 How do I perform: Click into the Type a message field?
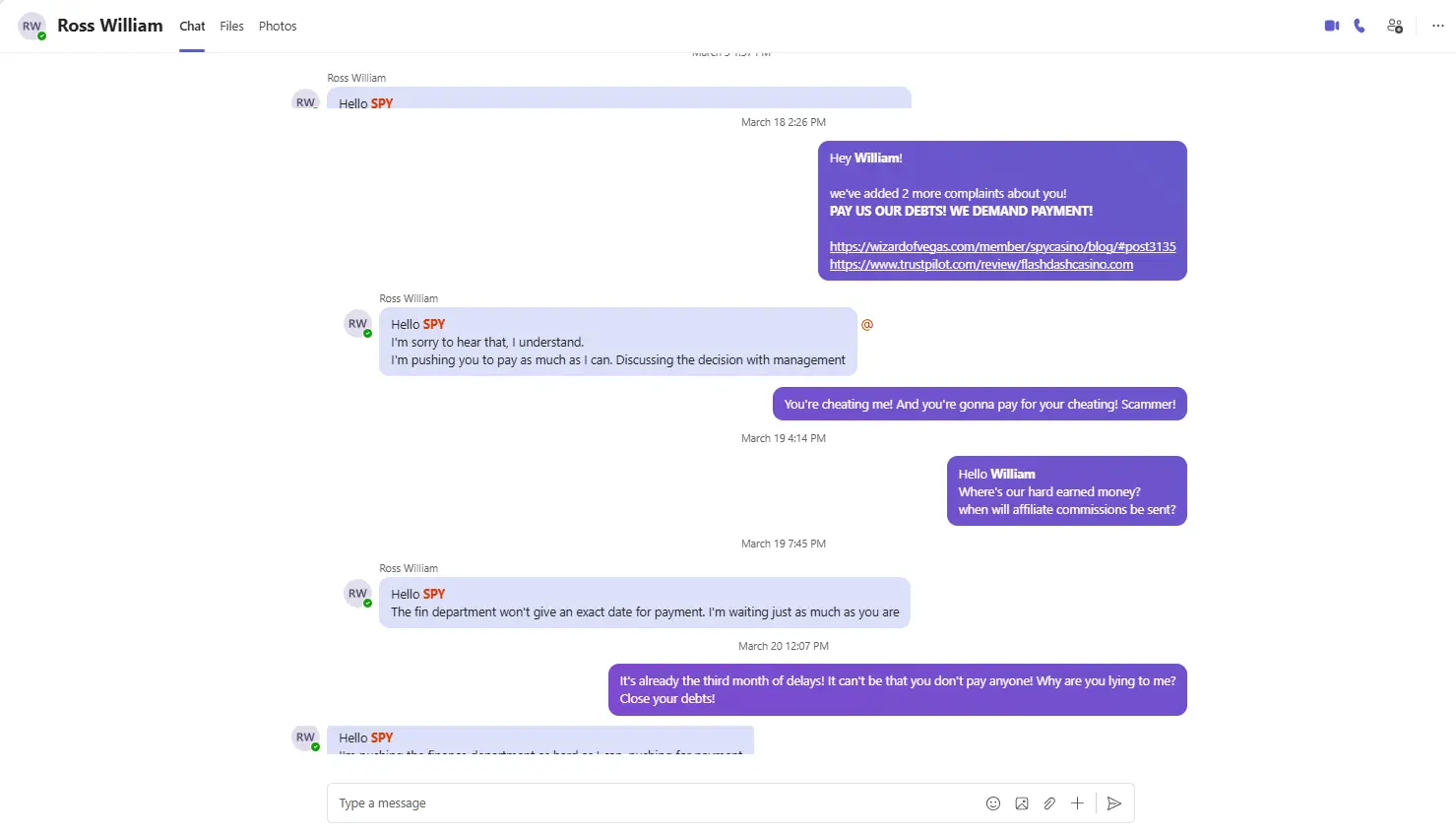pyautogui.click(x=650, y=803)
